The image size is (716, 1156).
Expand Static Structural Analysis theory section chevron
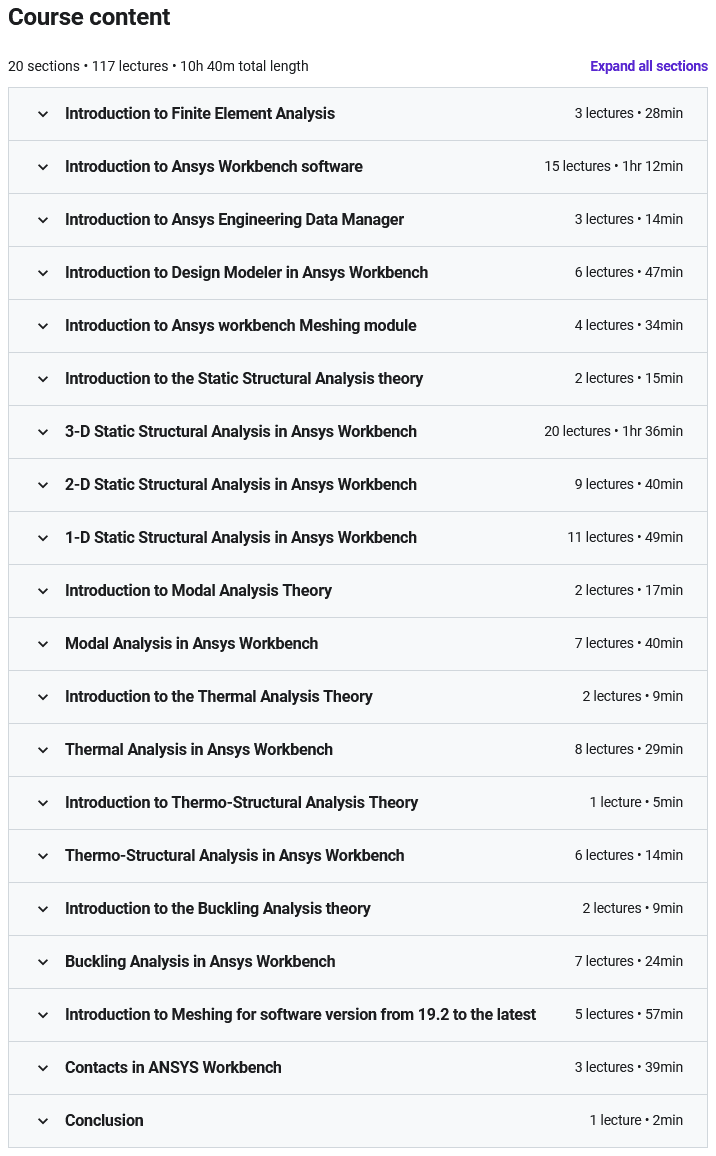[43, 379]
